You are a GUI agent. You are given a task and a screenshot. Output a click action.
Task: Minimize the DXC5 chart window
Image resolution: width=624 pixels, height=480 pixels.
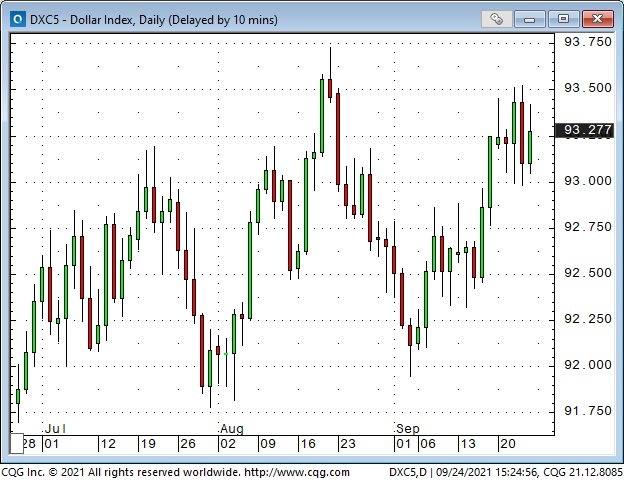click(x=529, y=19)
